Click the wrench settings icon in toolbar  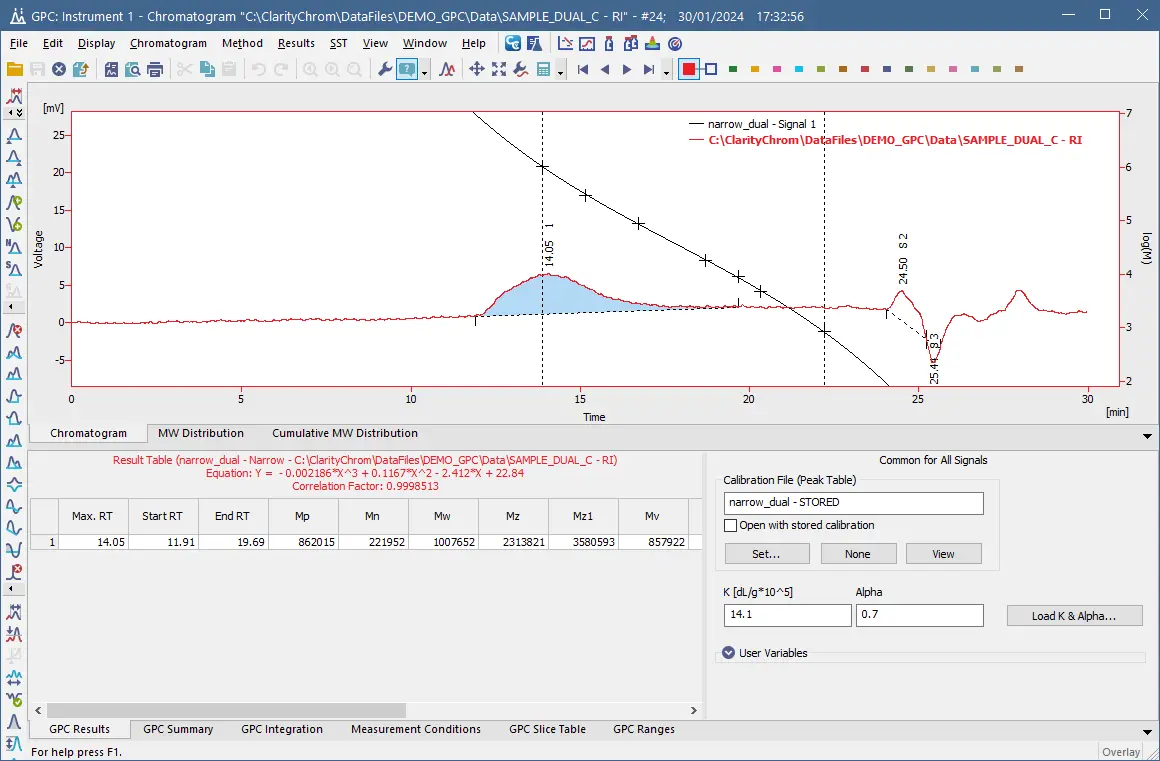[385, 68]
